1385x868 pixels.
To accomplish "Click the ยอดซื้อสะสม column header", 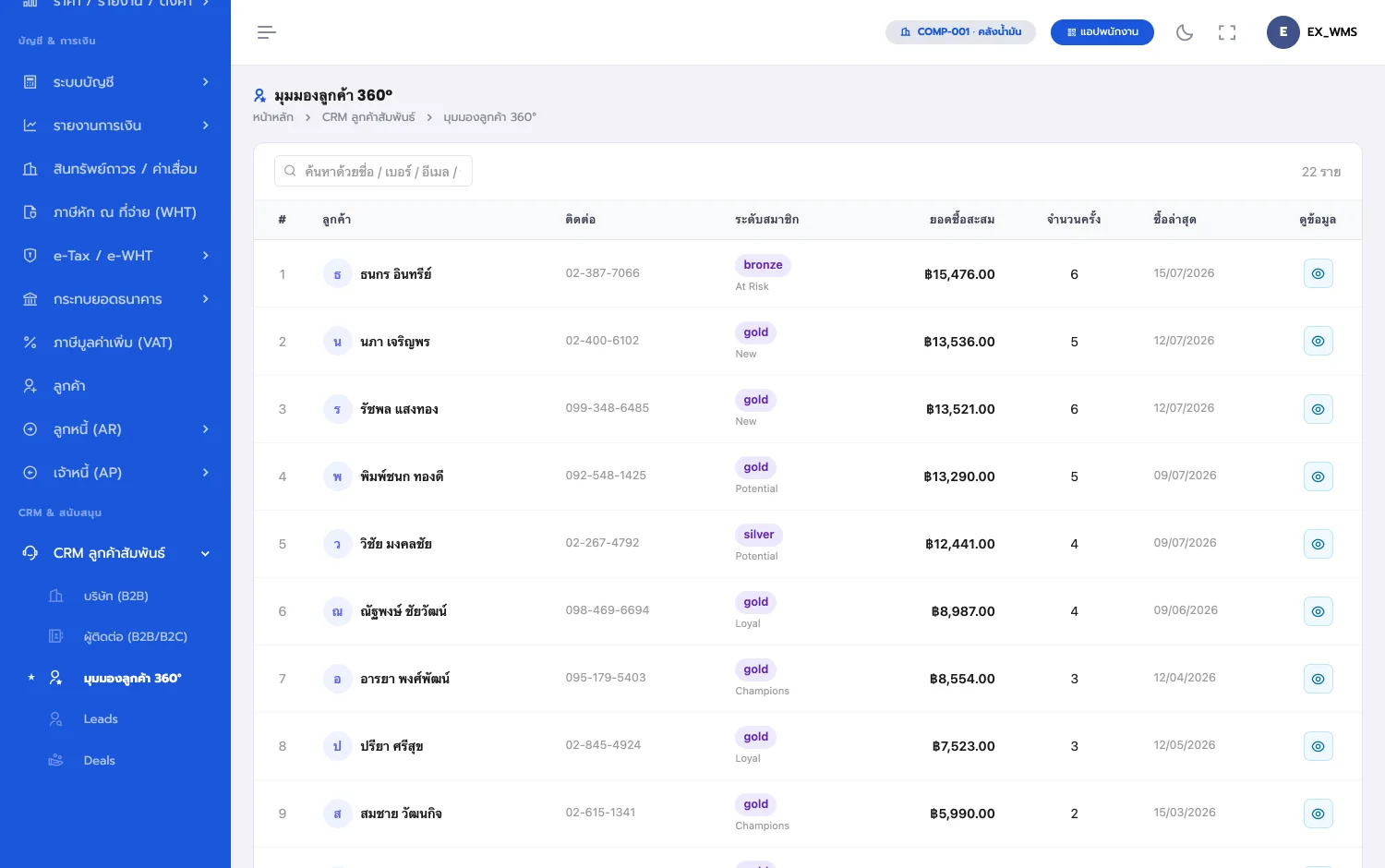I will (962, 220).
